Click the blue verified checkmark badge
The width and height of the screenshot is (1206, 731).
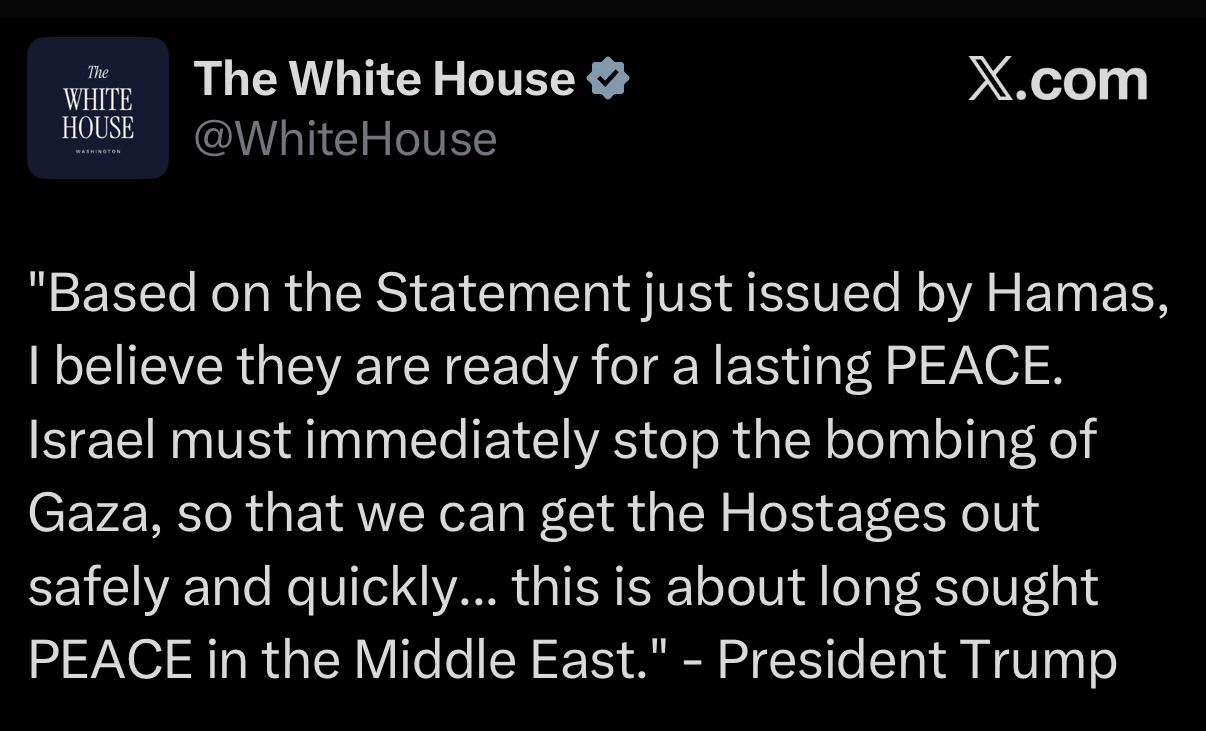pyautogui.click(x=607, y=79)
